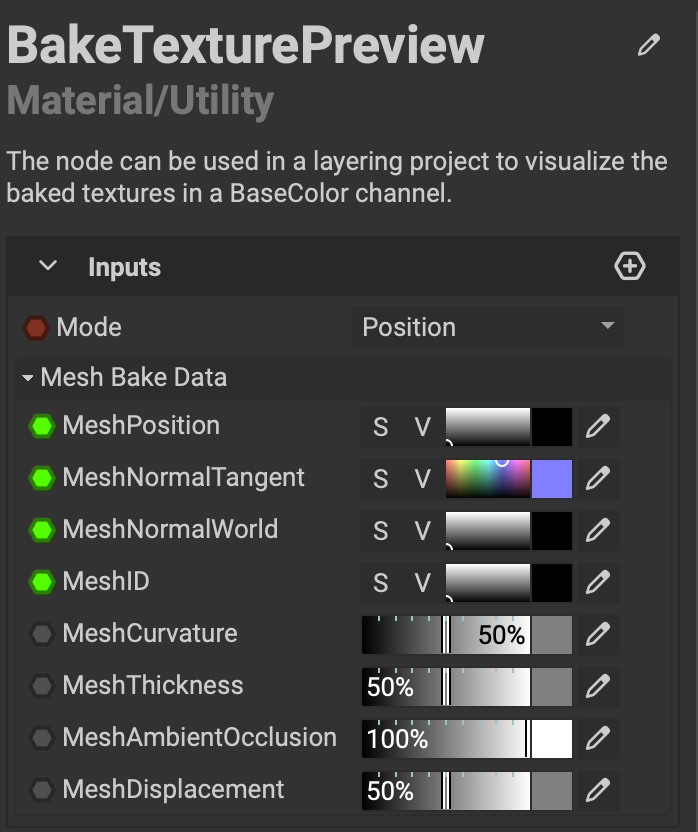Click the MeshNormalTangent blue color swatch
This screenshot has height=832, width=698.
click(x=552, y=479)
